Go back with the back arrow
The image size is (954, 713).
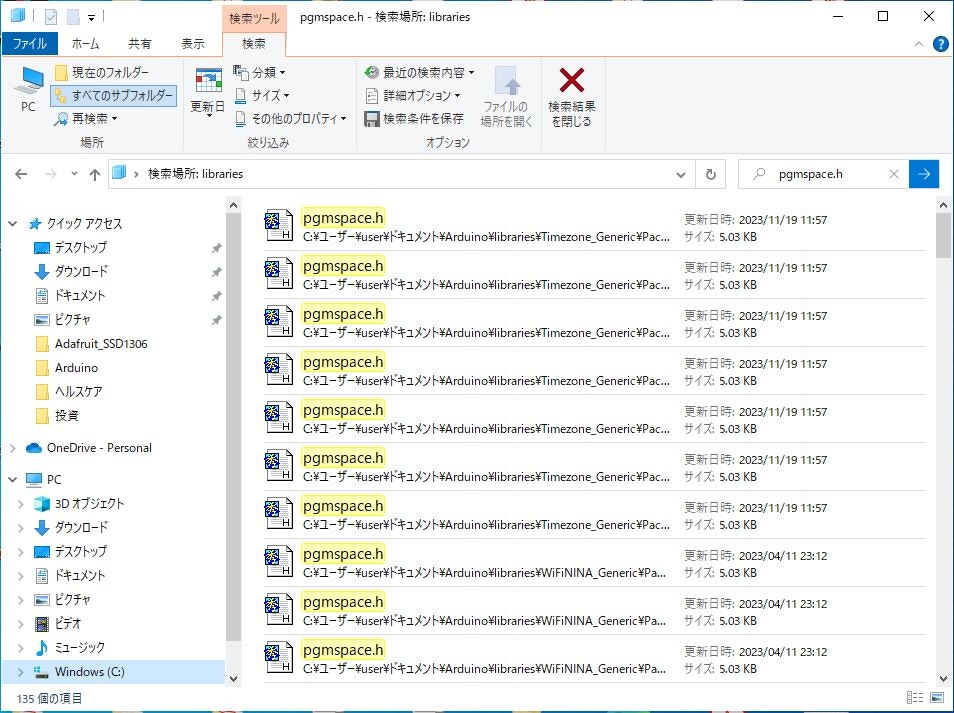(x=21, y=175)
